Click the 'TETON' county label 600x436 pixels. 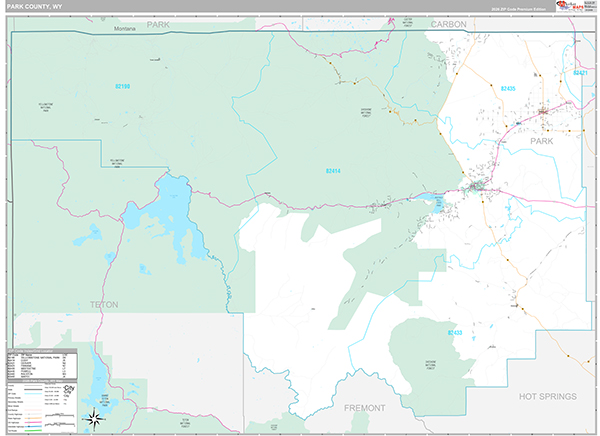point(104,305)
